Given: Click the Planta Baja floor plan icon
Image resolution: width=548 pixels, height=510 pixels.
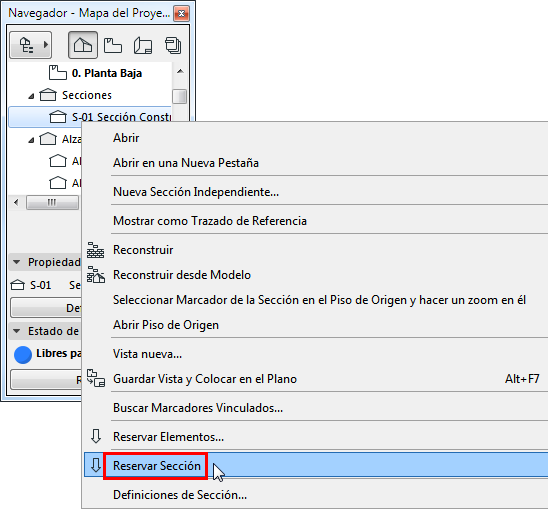Looking at the screenshot, I should pyautogui.click(x=57, y=73).
